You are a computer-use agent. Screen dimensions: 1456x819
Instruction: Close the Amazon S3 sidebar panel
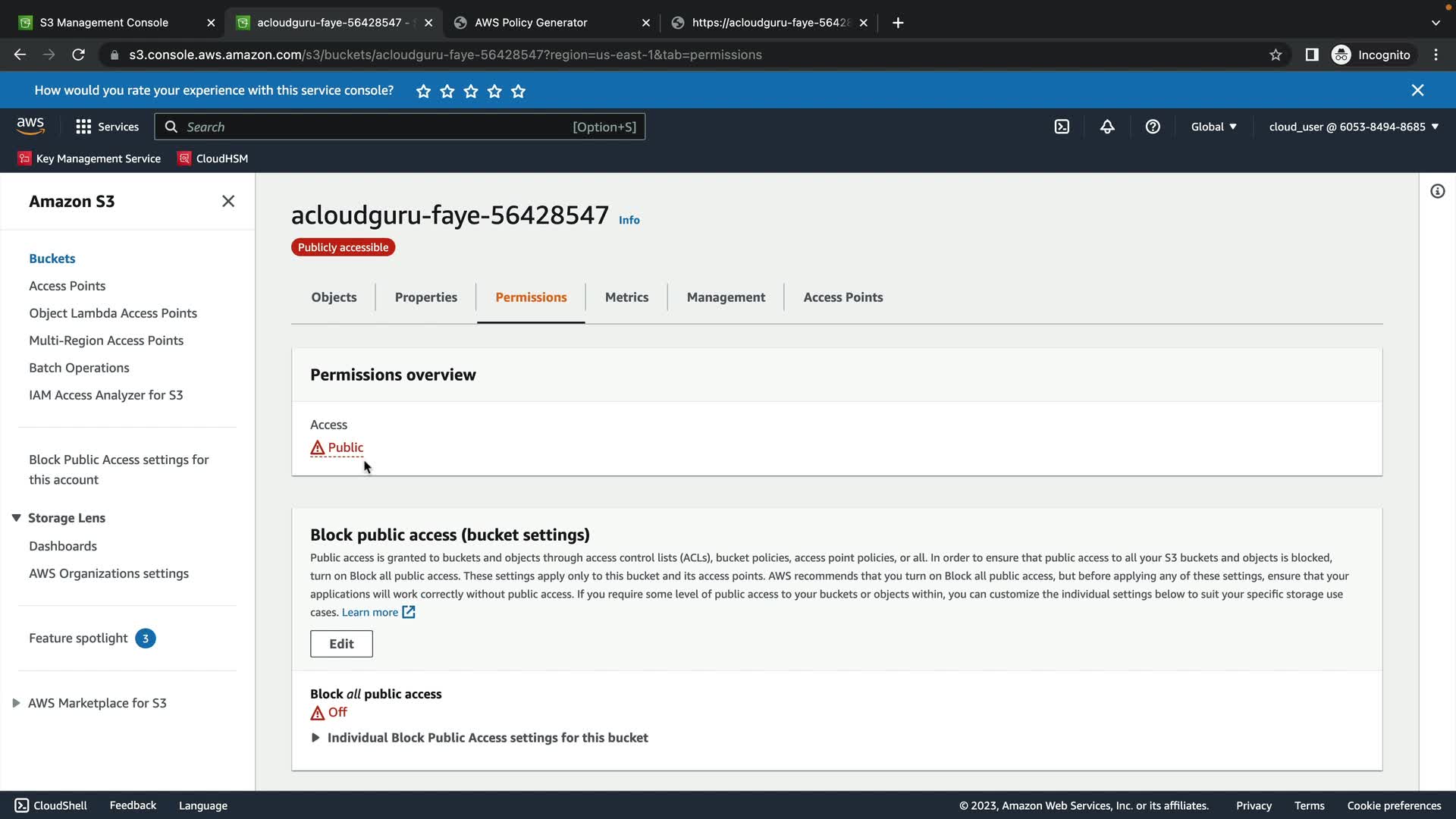pyautogui.click(x=228, y=201)
